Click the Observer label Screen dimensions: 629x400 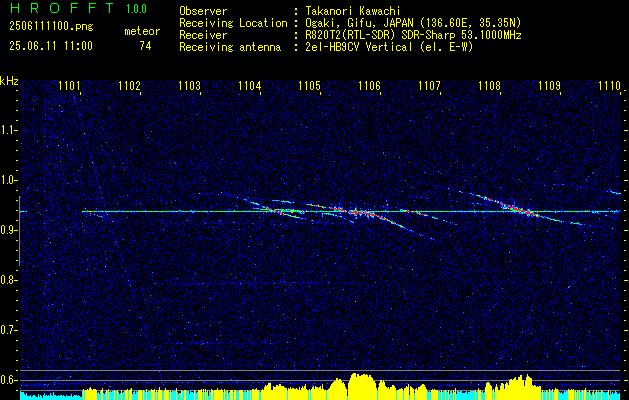[x=203, y=11]
